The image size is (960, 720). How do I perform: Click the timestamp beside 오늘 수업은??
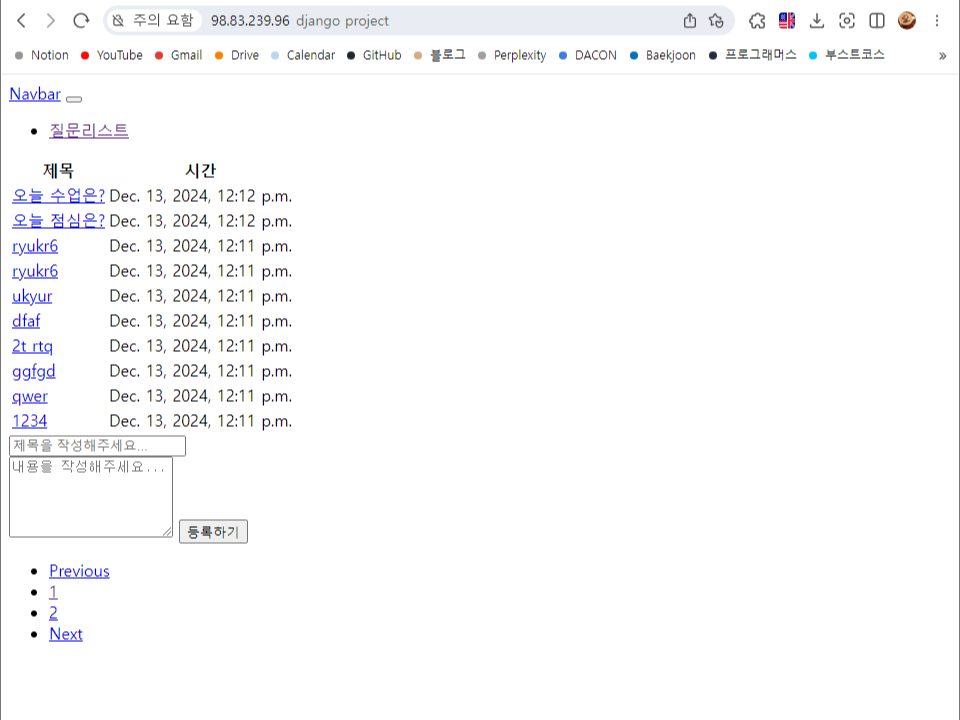pos(201,196)
